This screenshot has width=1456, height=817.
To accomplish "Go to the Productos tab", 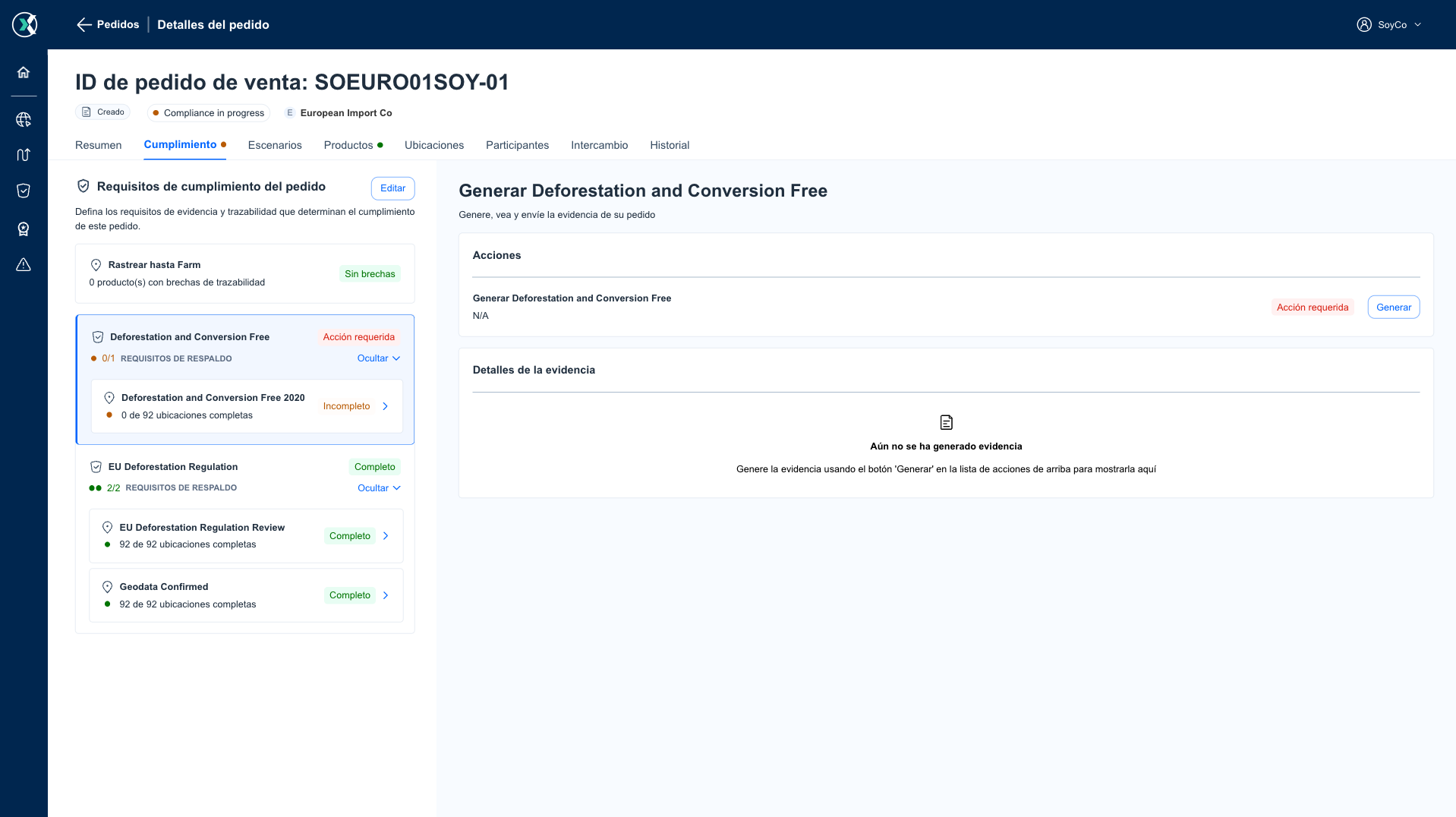I will click(353, 145).
